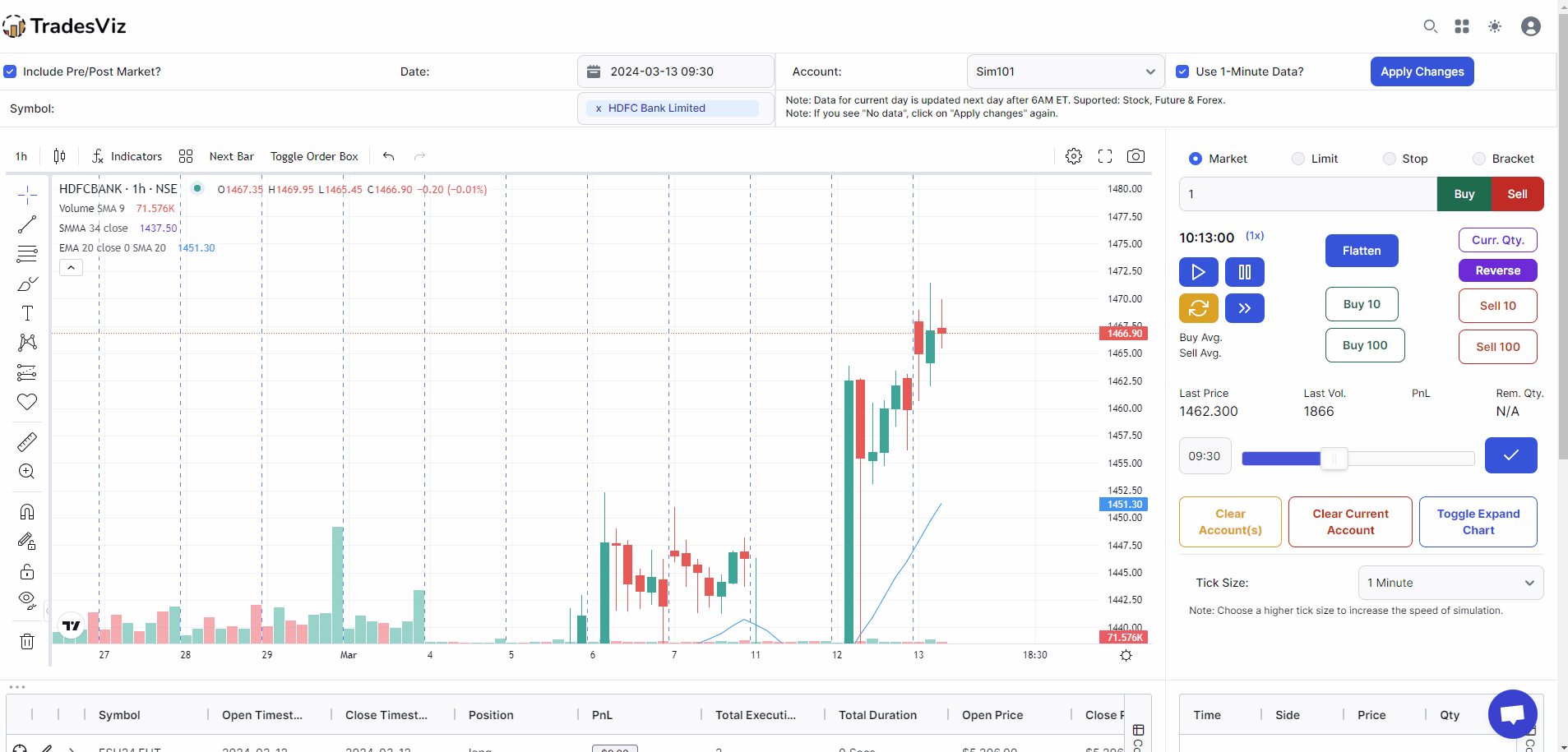Click the Symbol column header in trades table
The image size is (1568, 752).
tap(119, 715)
